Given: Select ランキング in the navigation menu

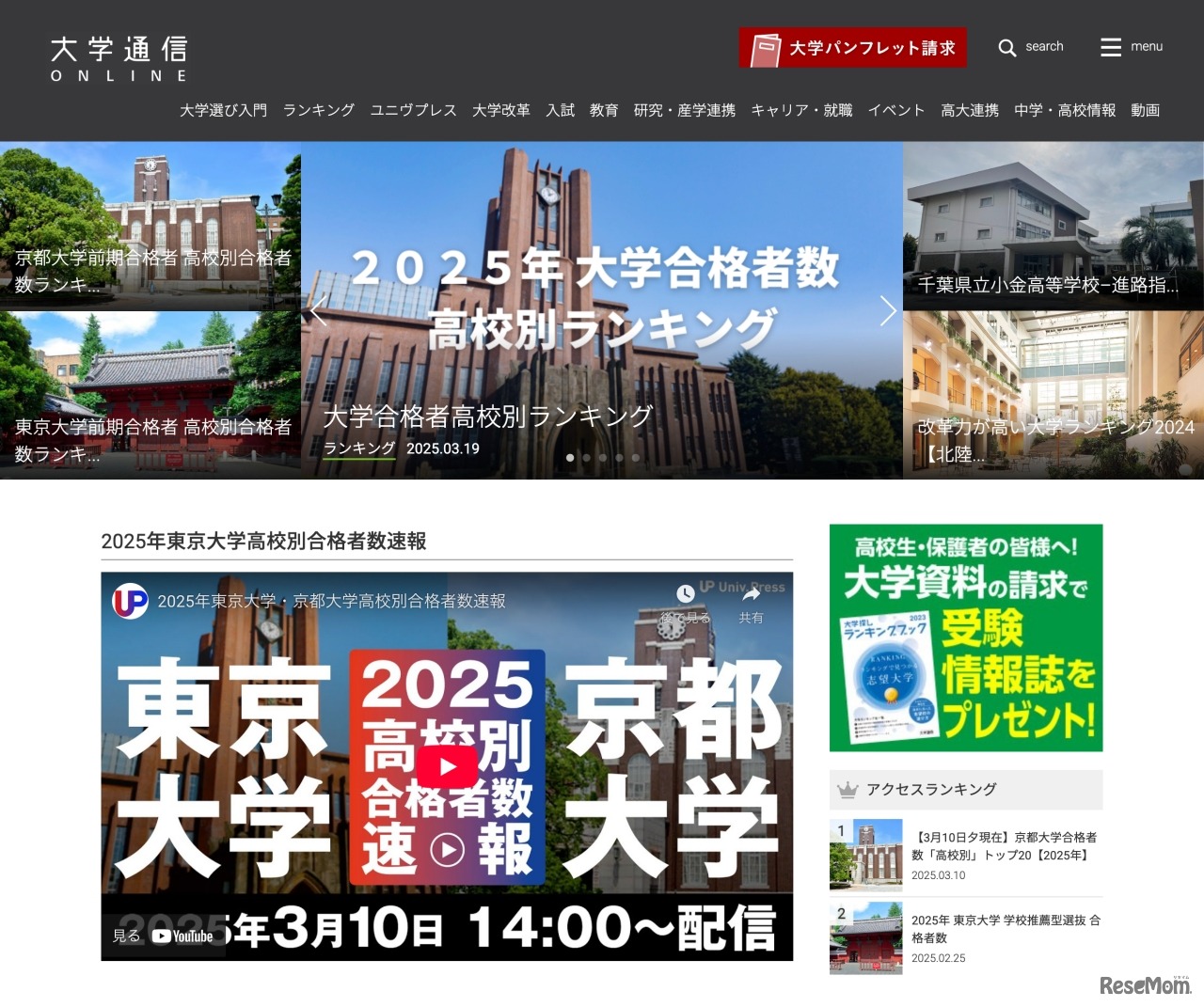Looking at the screenshot, I should [318, 110].
